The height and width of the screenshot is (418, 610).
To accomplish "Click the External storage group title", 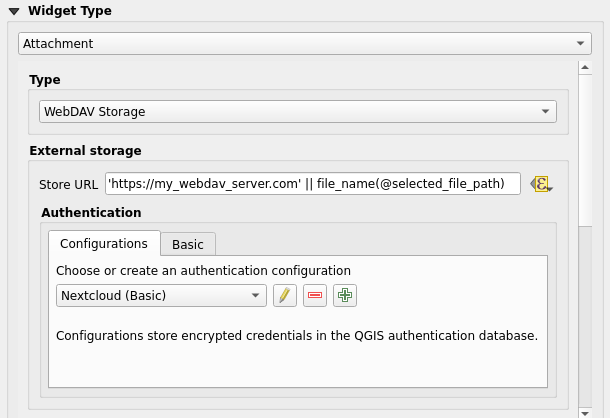I will point(85,150).
